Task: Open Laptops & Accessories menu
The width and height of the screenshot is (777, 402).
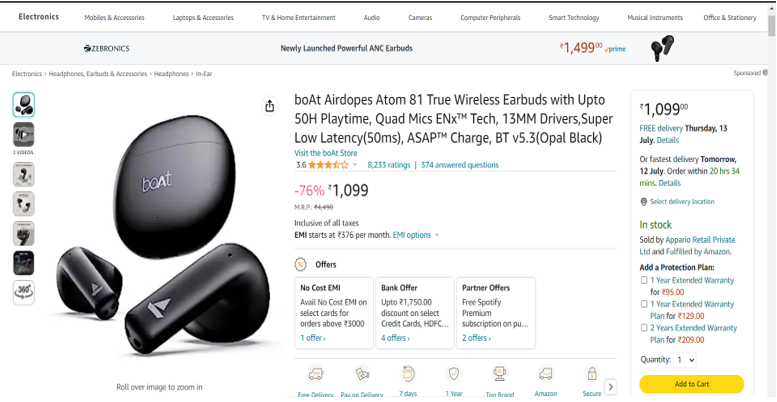Action: pos(203,18)
